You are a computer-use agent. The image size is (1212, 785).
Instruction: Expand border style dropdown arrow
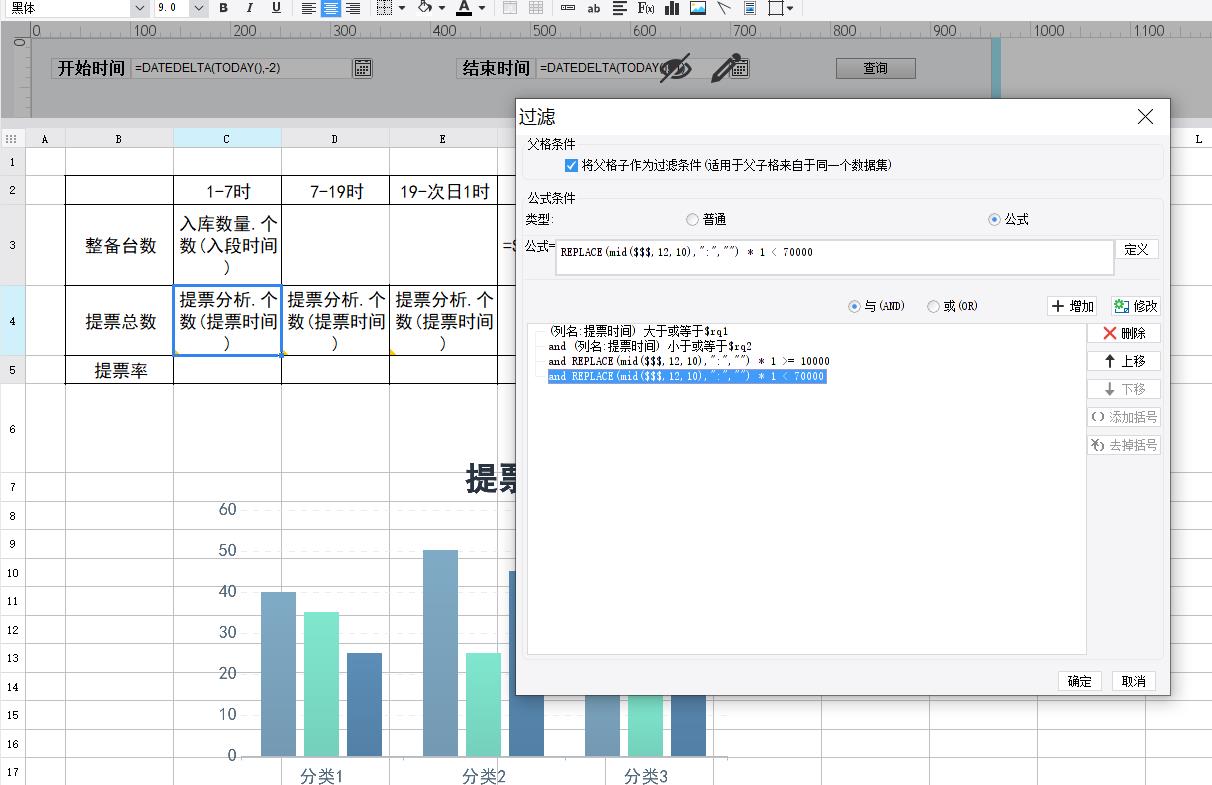point(402,8)
